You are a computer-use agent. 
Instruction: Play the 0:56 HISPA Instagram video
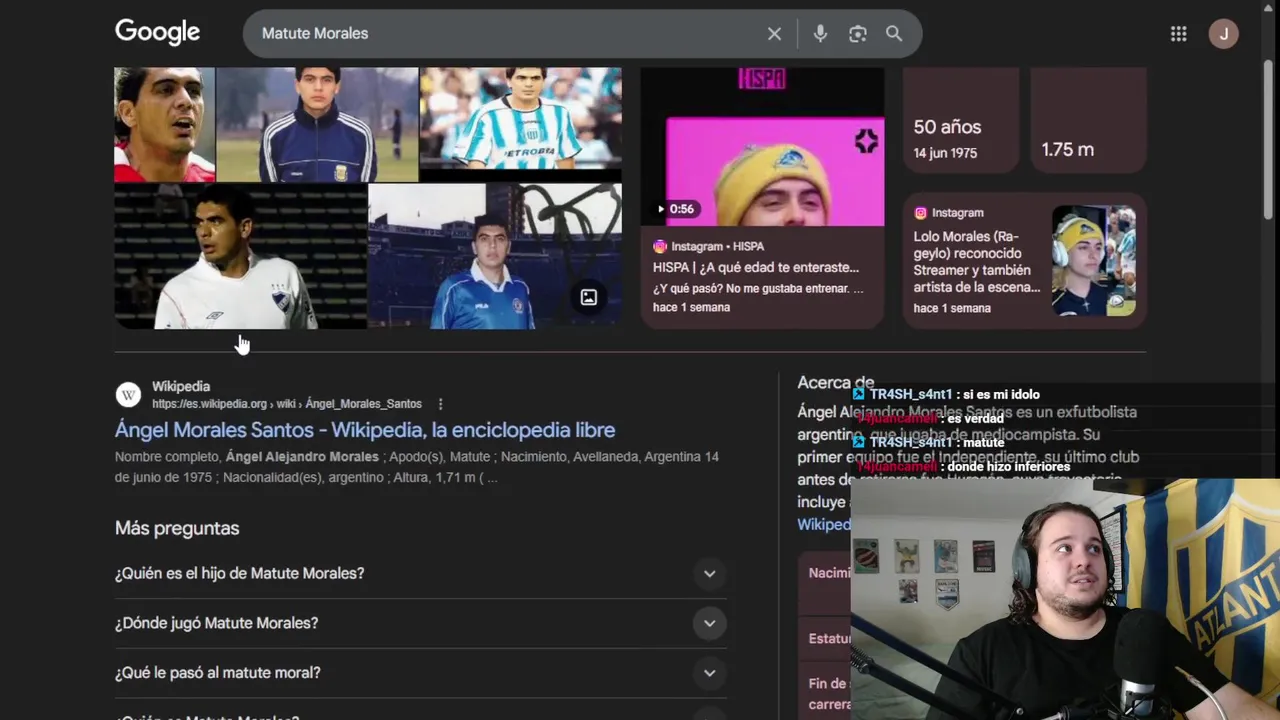762,147
